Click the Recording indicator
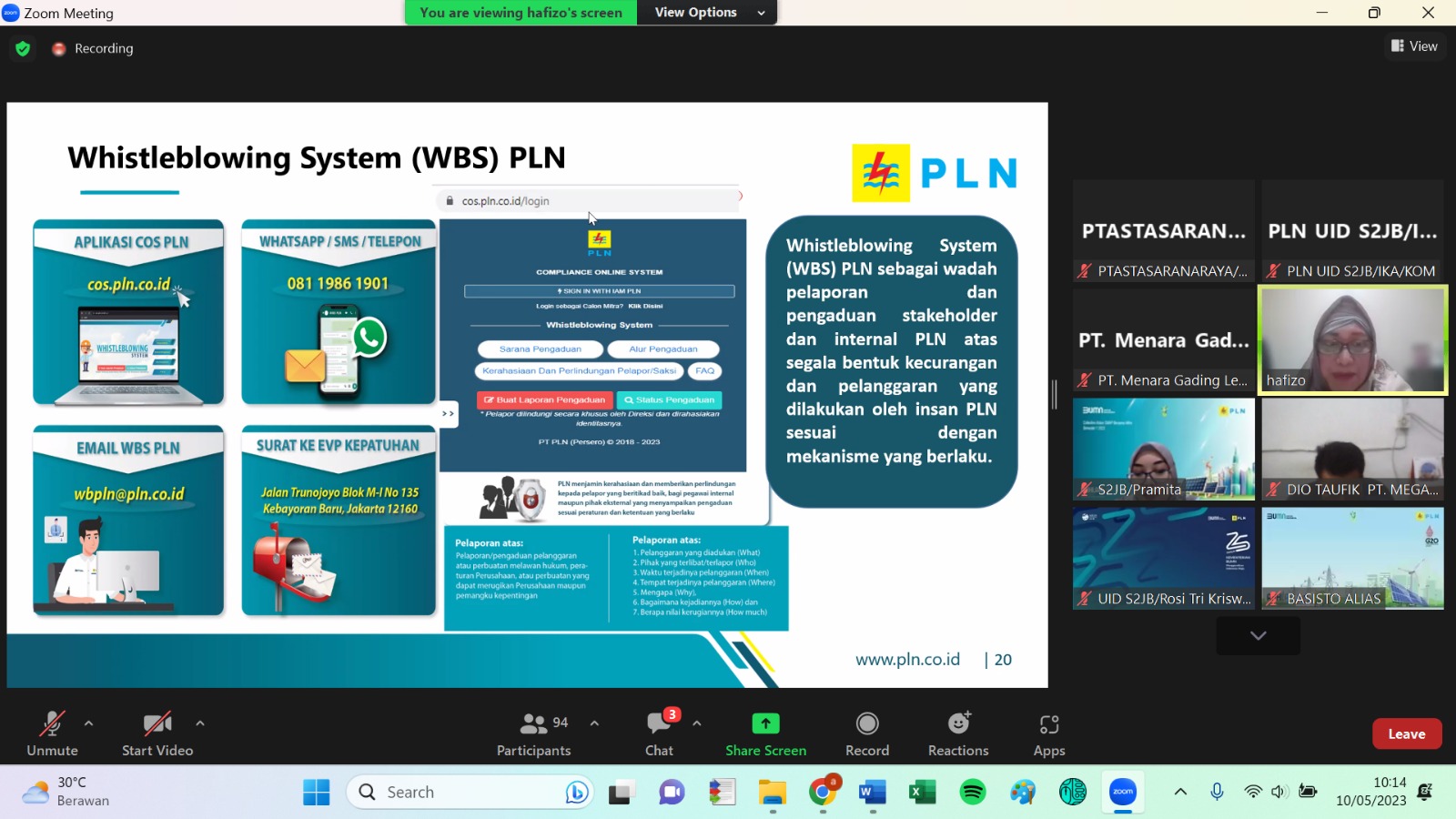1456x819 pixels. (93, 48)
